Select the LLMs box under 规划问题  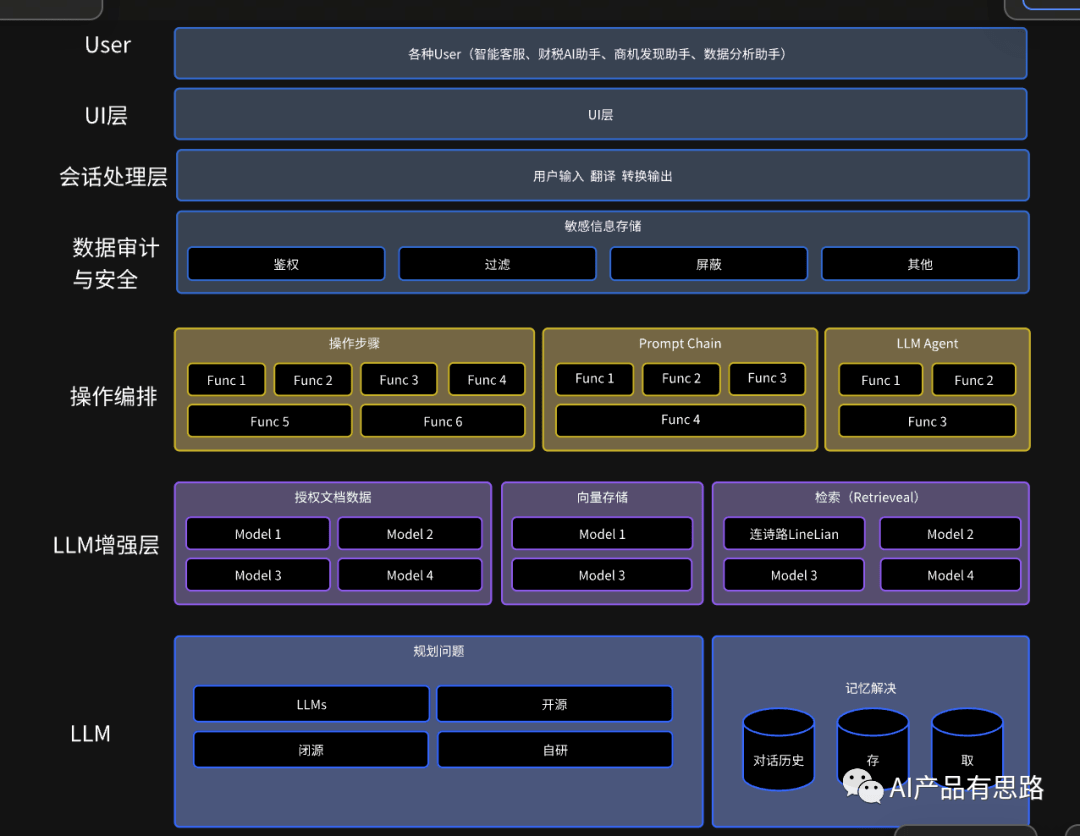311,704
